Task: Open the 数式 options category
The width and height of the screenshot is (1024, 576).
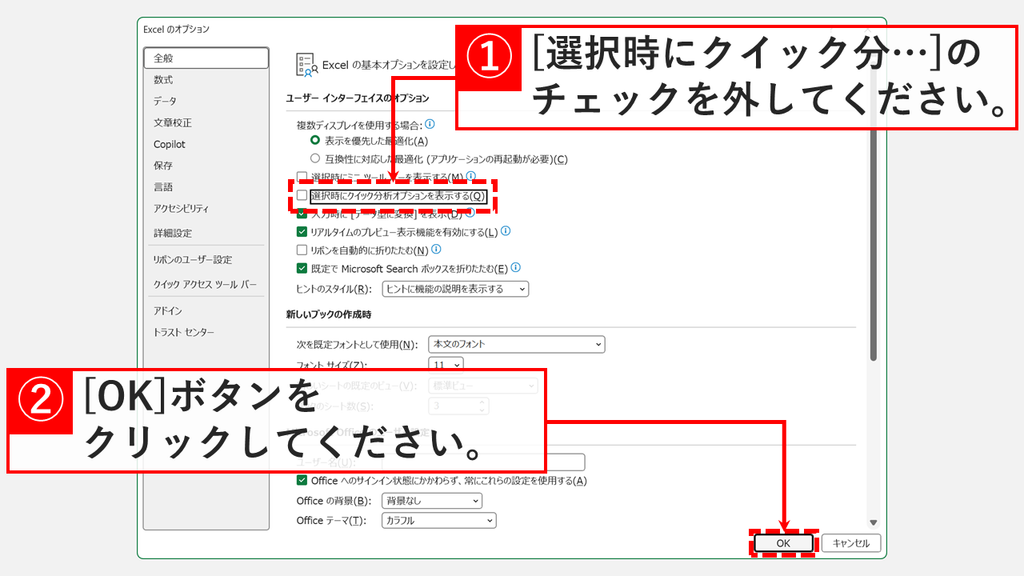Action: coord(163,80)
